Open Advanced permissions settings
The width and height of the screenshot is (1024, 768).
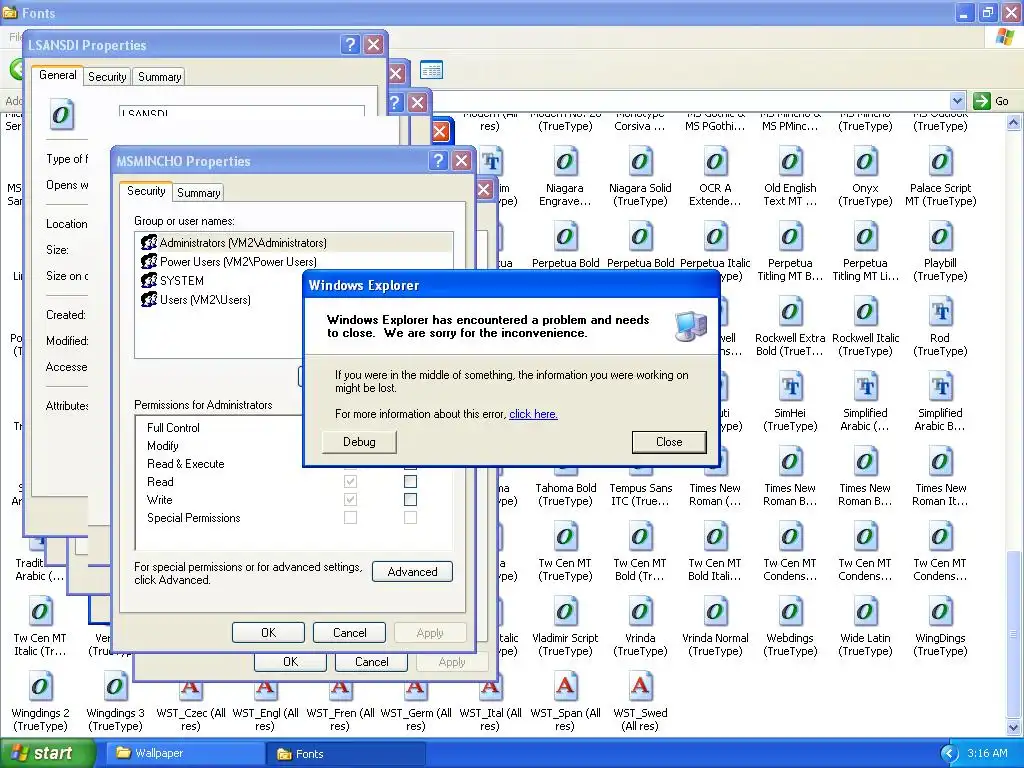point(412,572)
